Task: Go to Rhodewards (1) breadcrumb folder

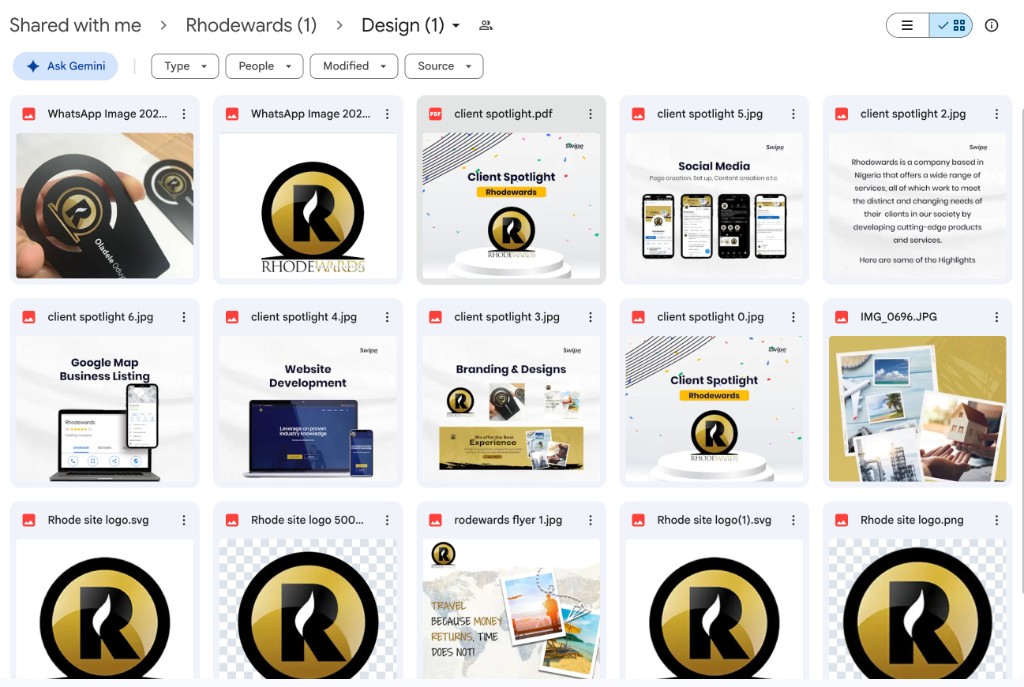Action: coord(251,25)
